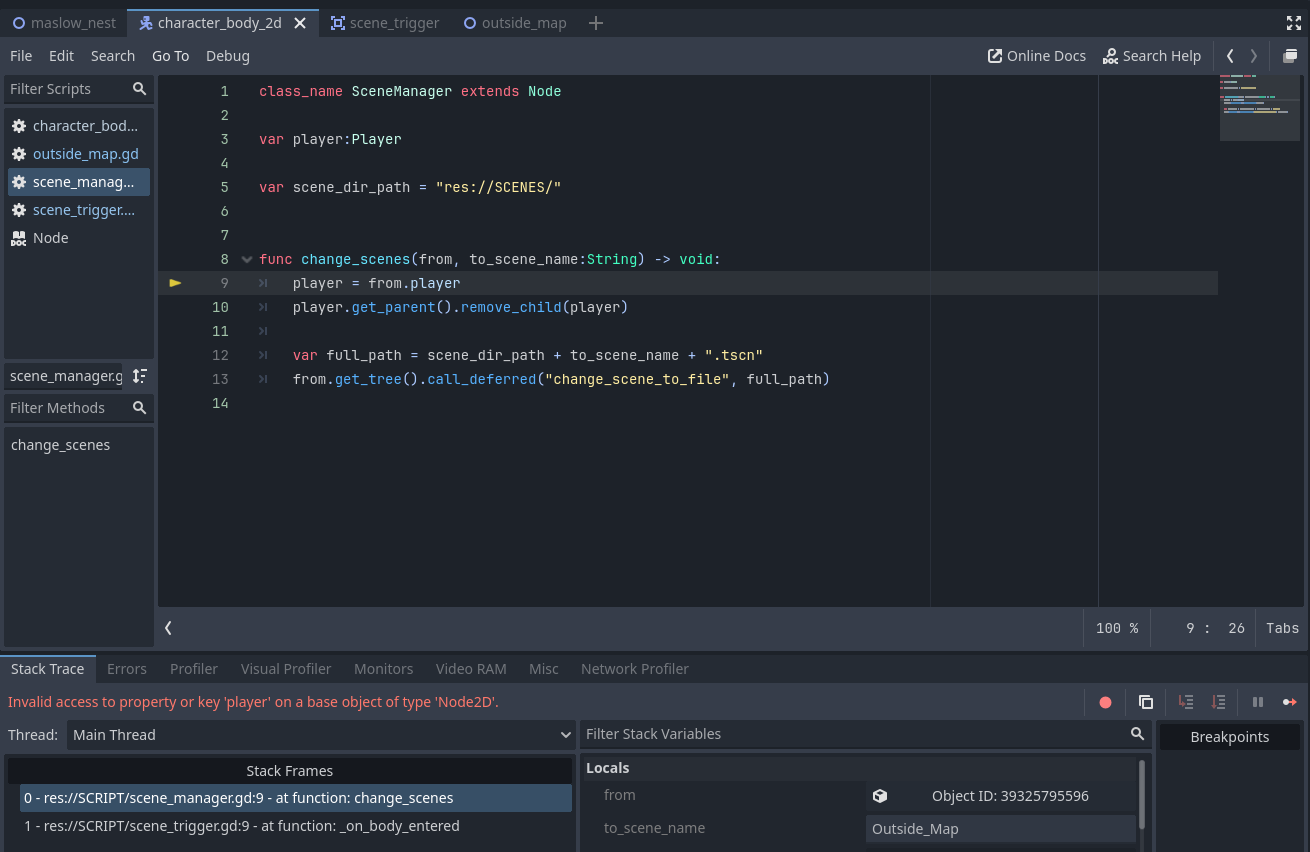This screenshot has width=1310, height=852.
Task: Select stack frame 0 change_scenes
Action: [296, 798]
